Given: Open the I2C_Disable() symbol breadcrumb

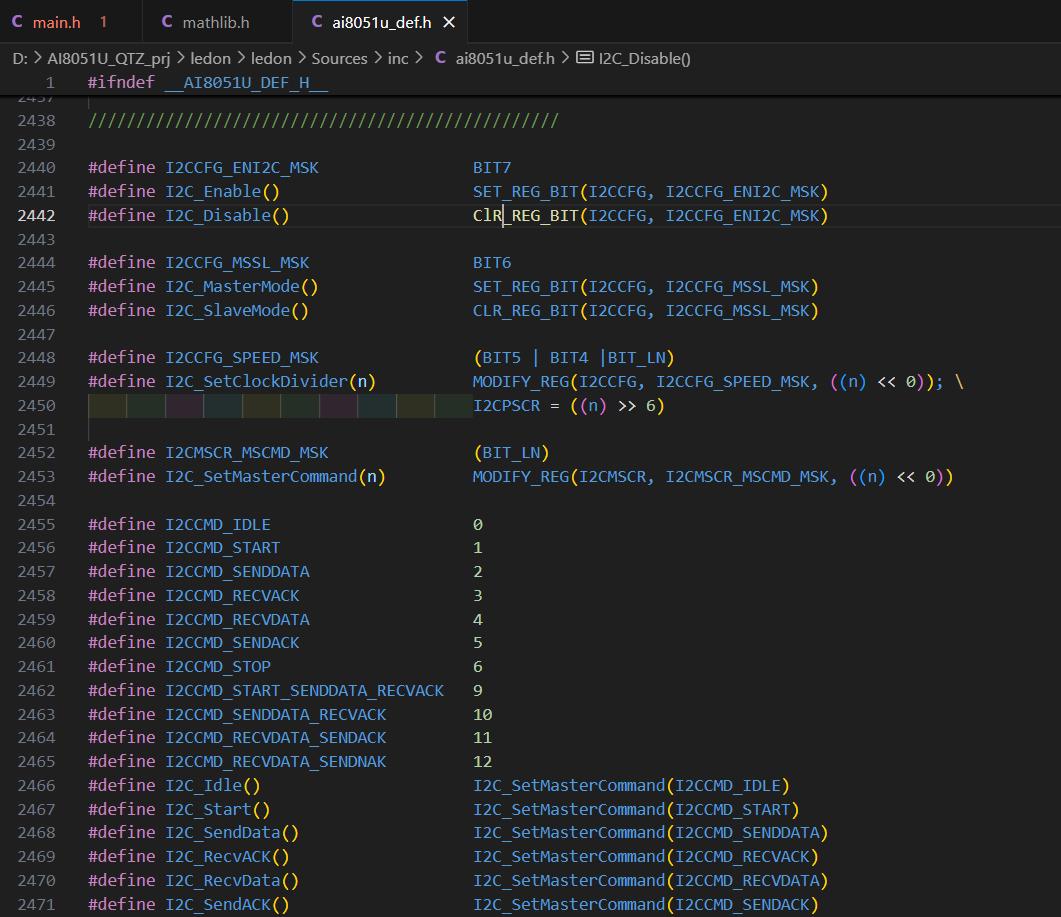Looking at the screenshot, I should [645, 58].
